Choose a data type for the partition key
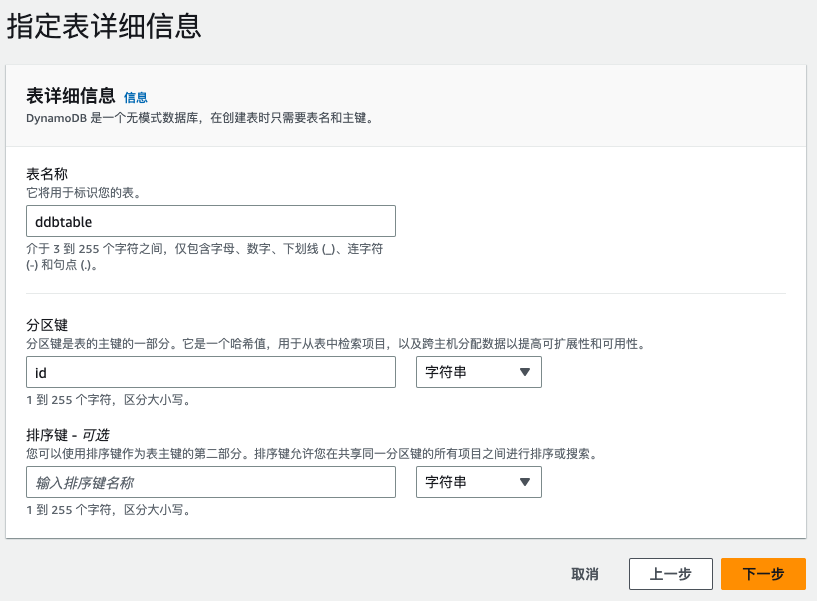 pos(478,371)
